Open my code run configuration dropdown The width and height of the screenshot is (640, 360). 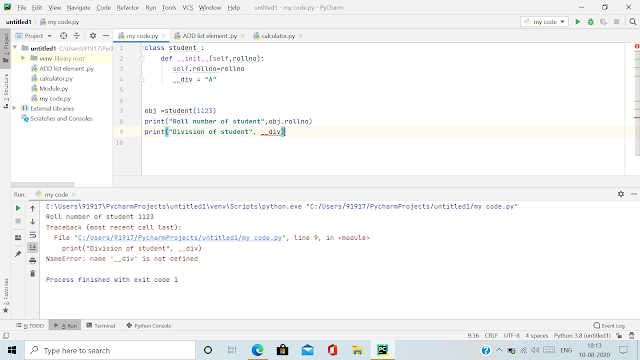[544, 22]
